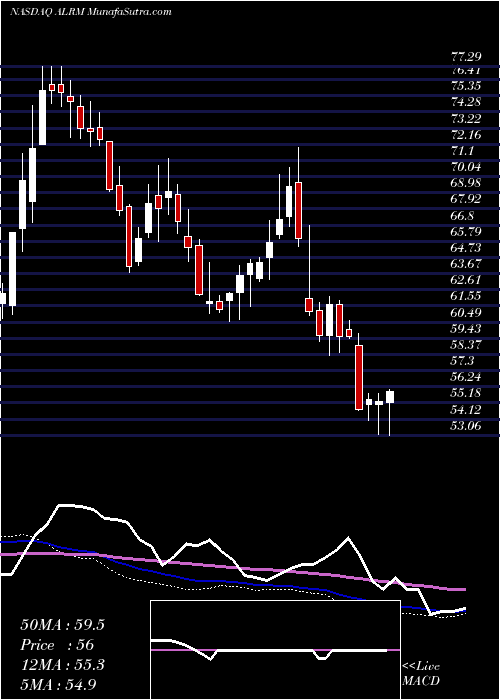Click the 70.04 price axis label
Screen dimensions: 500x700
[x=466, y=167]
